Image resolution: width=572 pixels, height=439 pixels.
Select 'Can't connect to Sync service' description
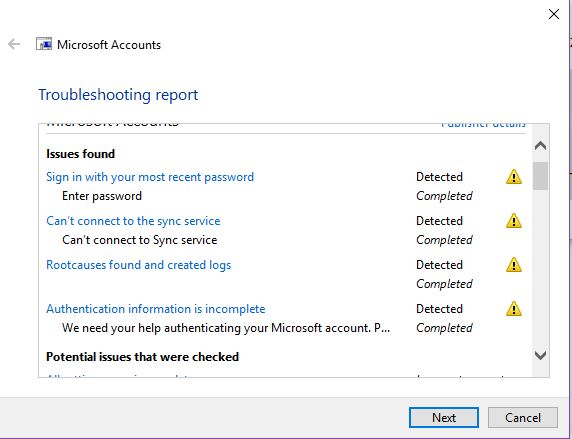140,240
